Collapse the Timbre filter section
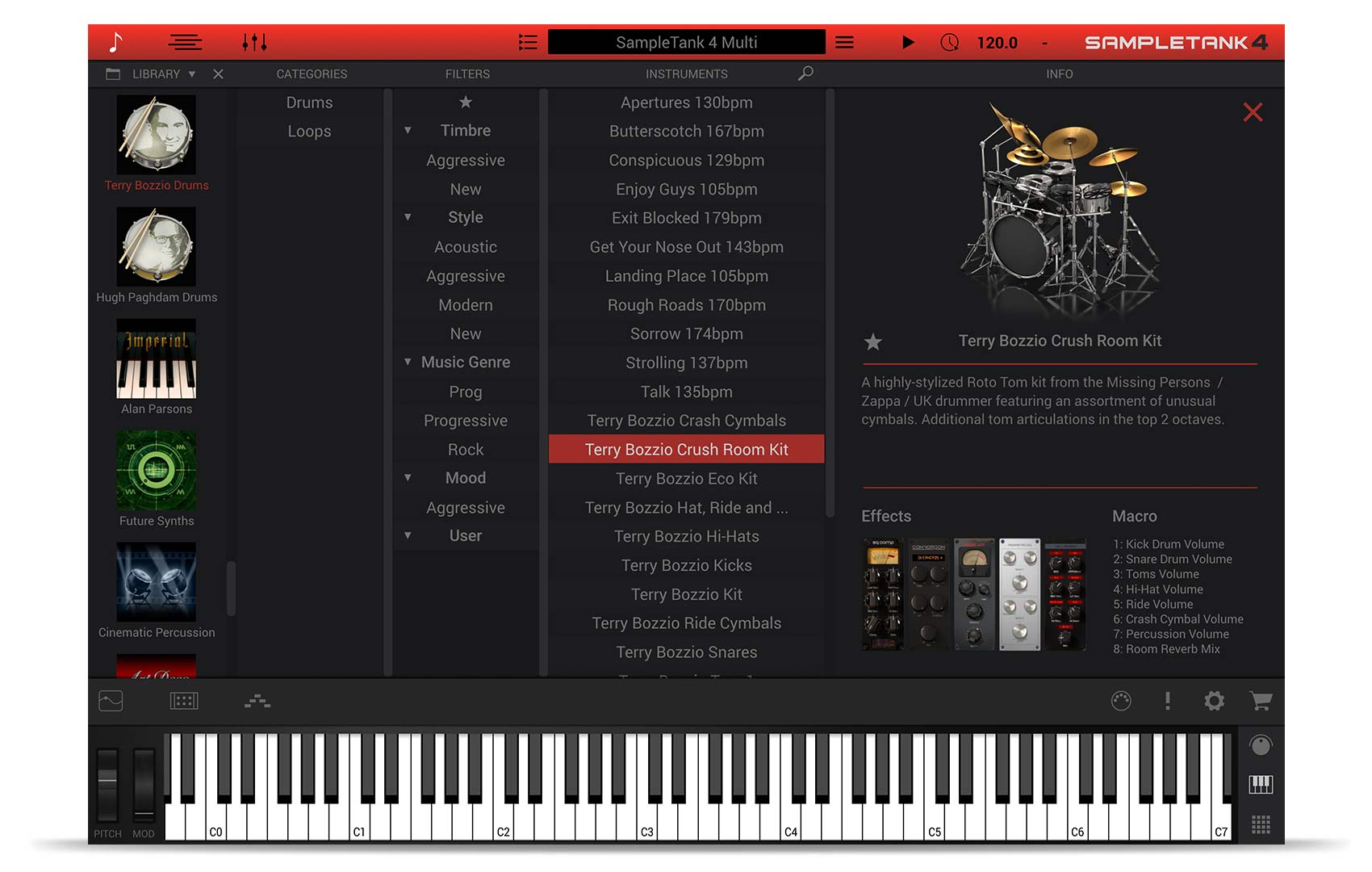 408,130
